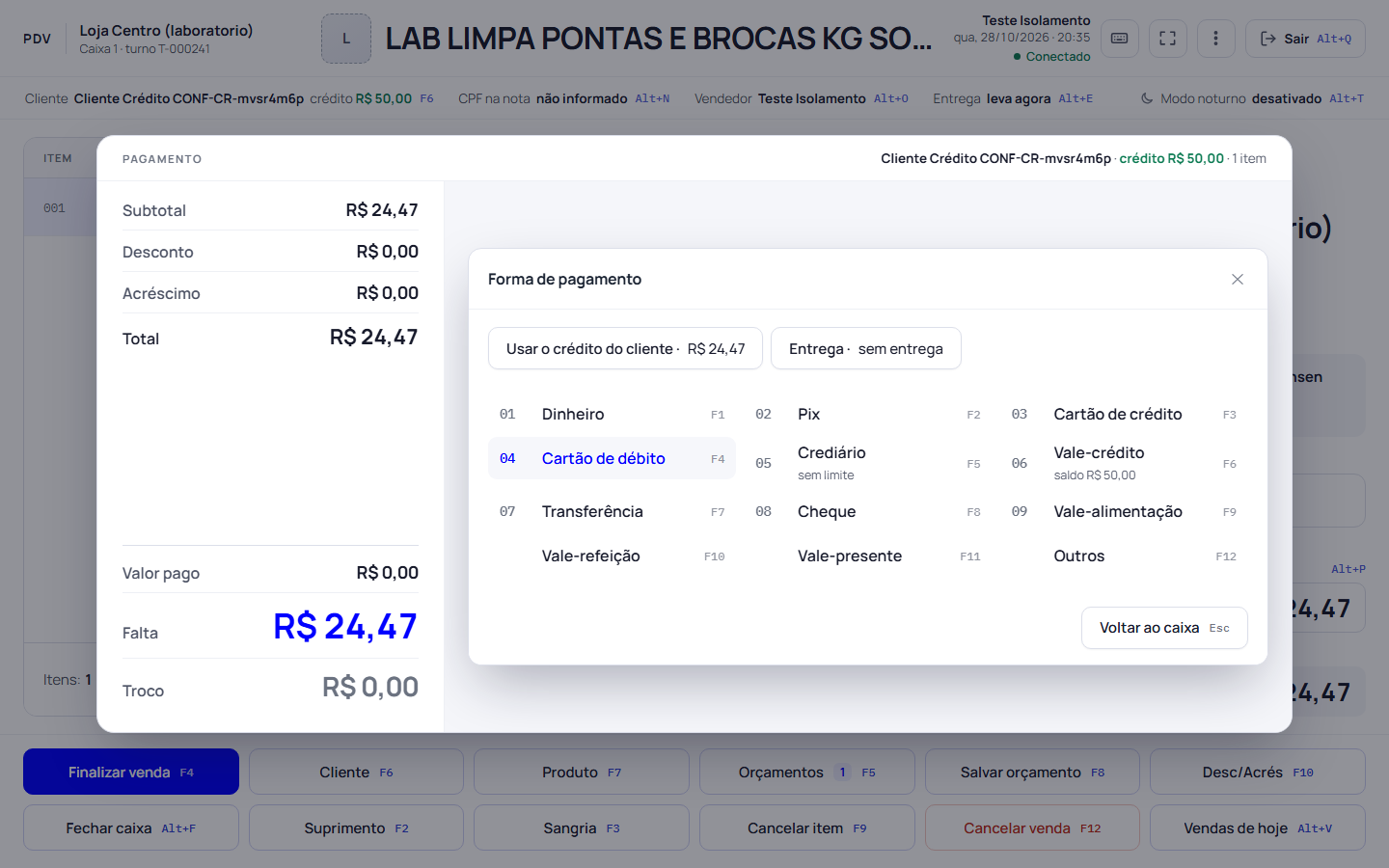
Task: Click Suprimento F2 button
Action: click(x=356, y=827)
